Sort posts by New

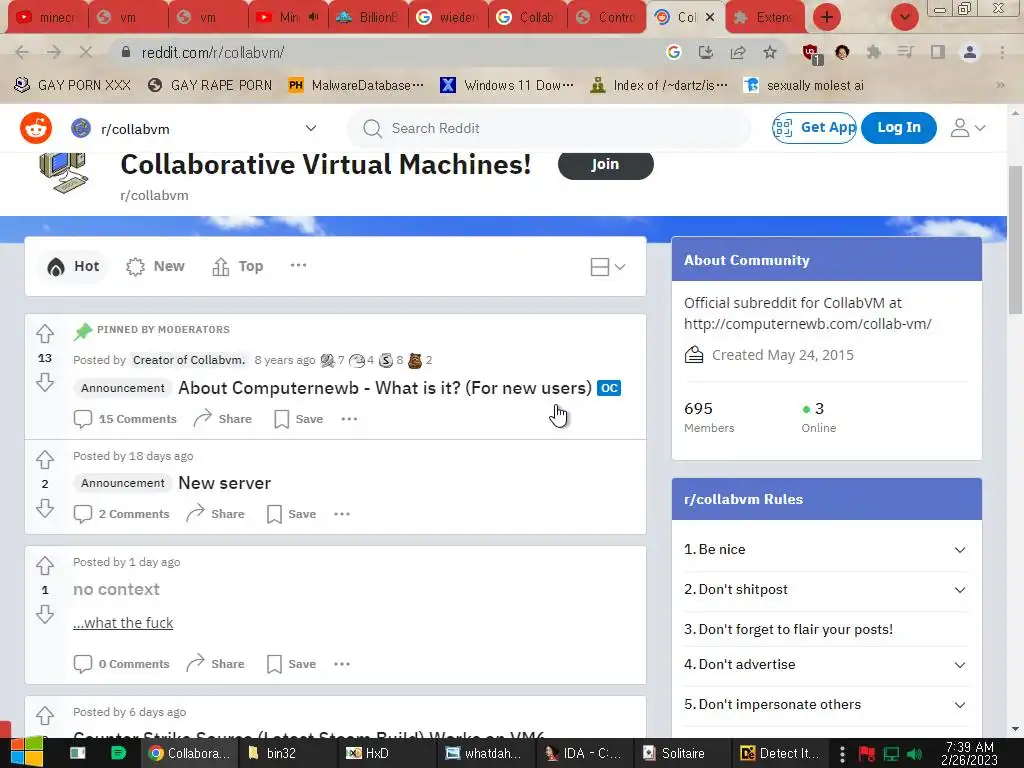[155, 266]
